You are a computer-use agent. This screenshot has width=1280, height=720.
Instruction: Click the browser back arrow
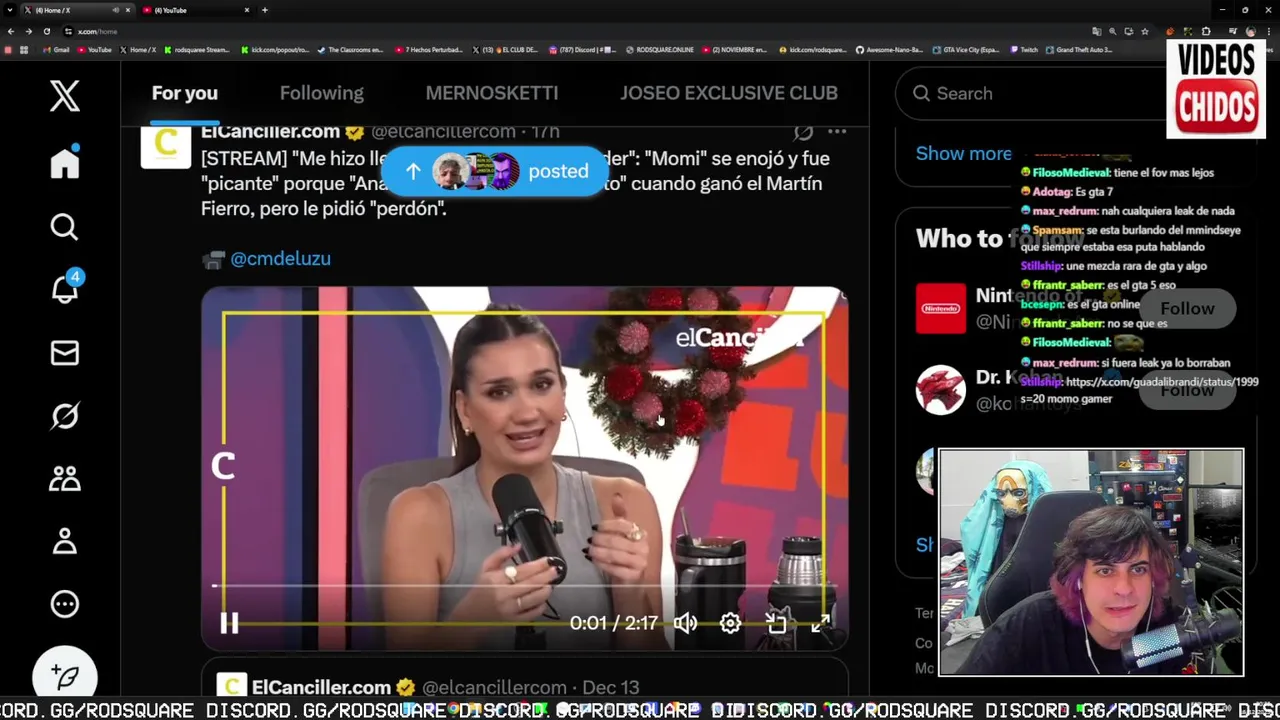(x=11, y=31)
